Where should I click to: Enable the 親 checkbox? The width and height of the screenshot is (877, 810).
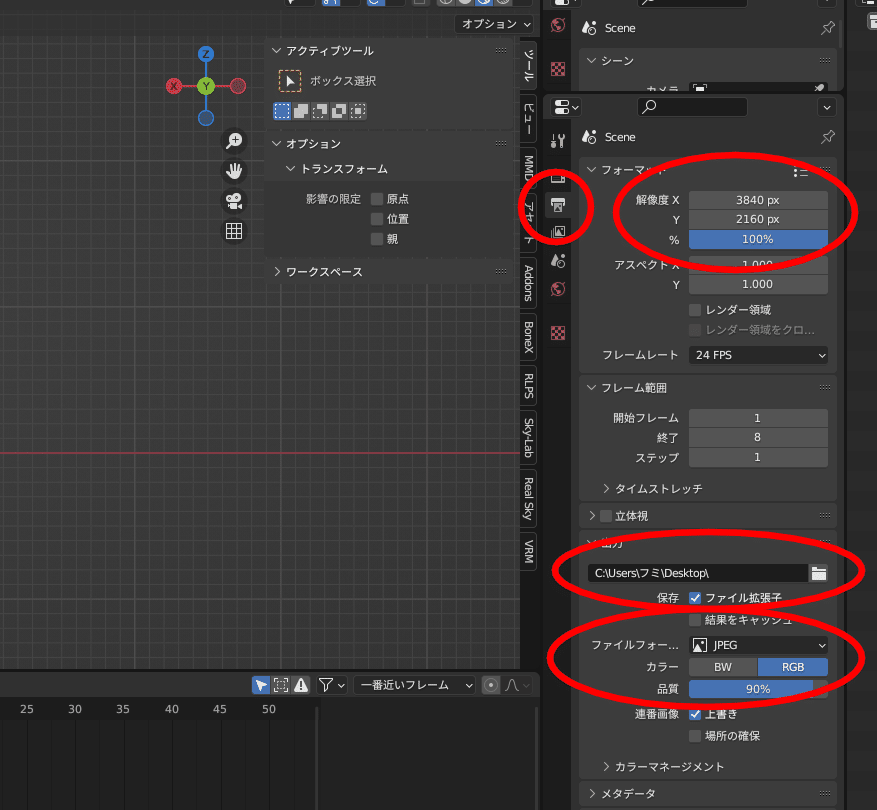pos(377,239)
